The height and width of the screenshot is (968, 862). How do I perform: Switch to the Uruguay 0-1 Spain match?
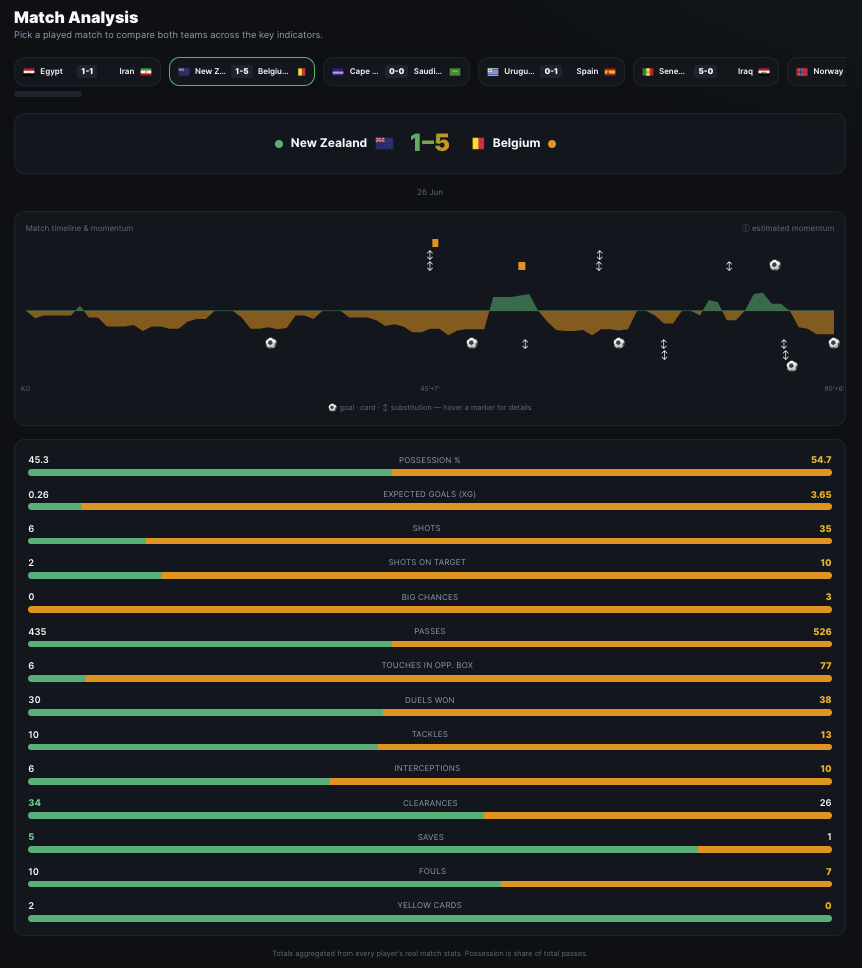click(x=551, y=72)
